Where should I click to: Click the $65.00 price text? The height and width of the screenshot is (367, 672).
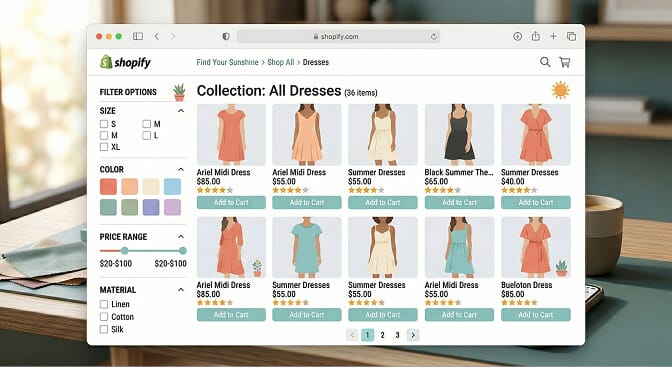coord(436,181)
